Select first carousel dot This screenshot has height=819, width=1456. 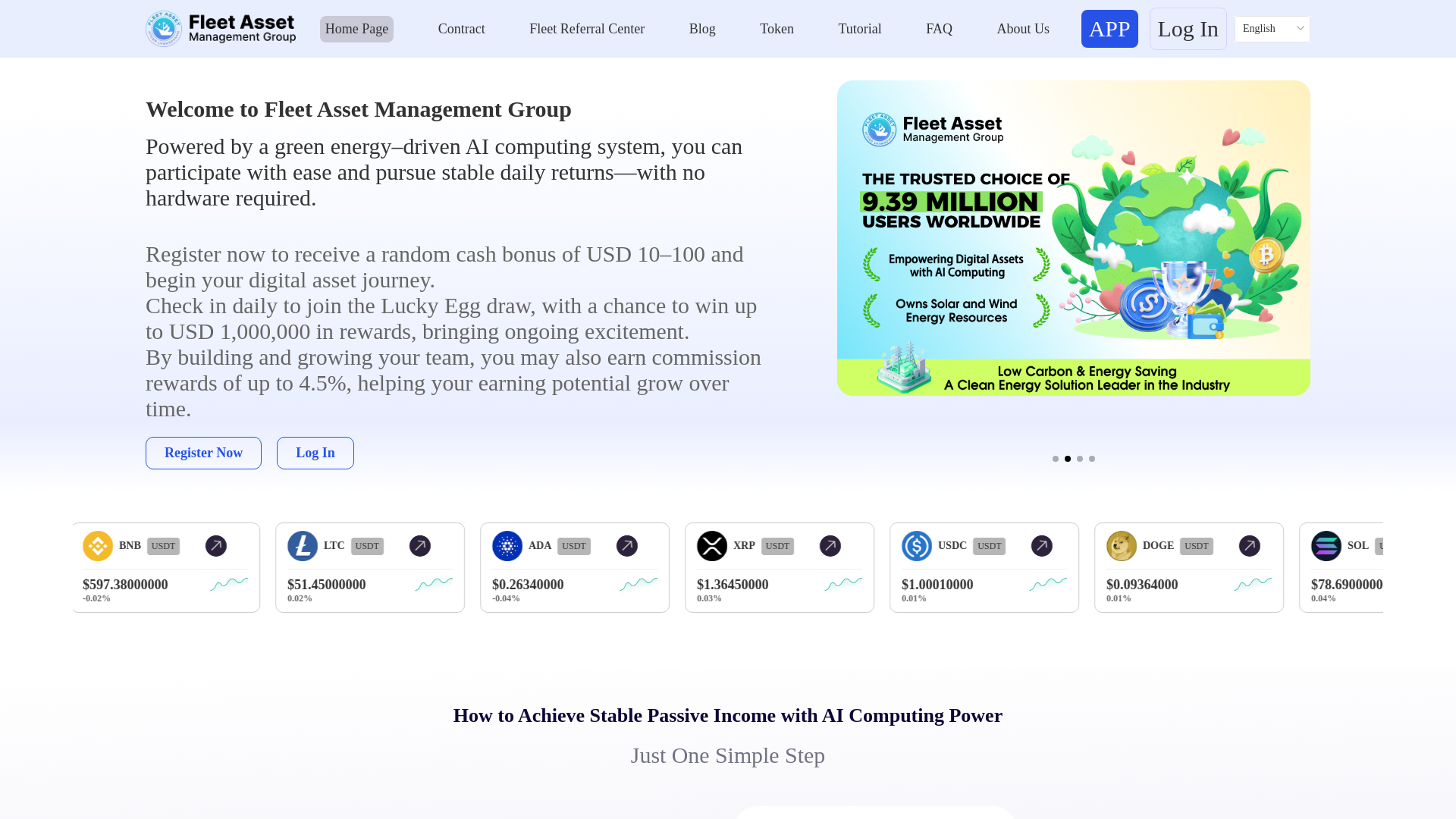tap(1056, 459)
